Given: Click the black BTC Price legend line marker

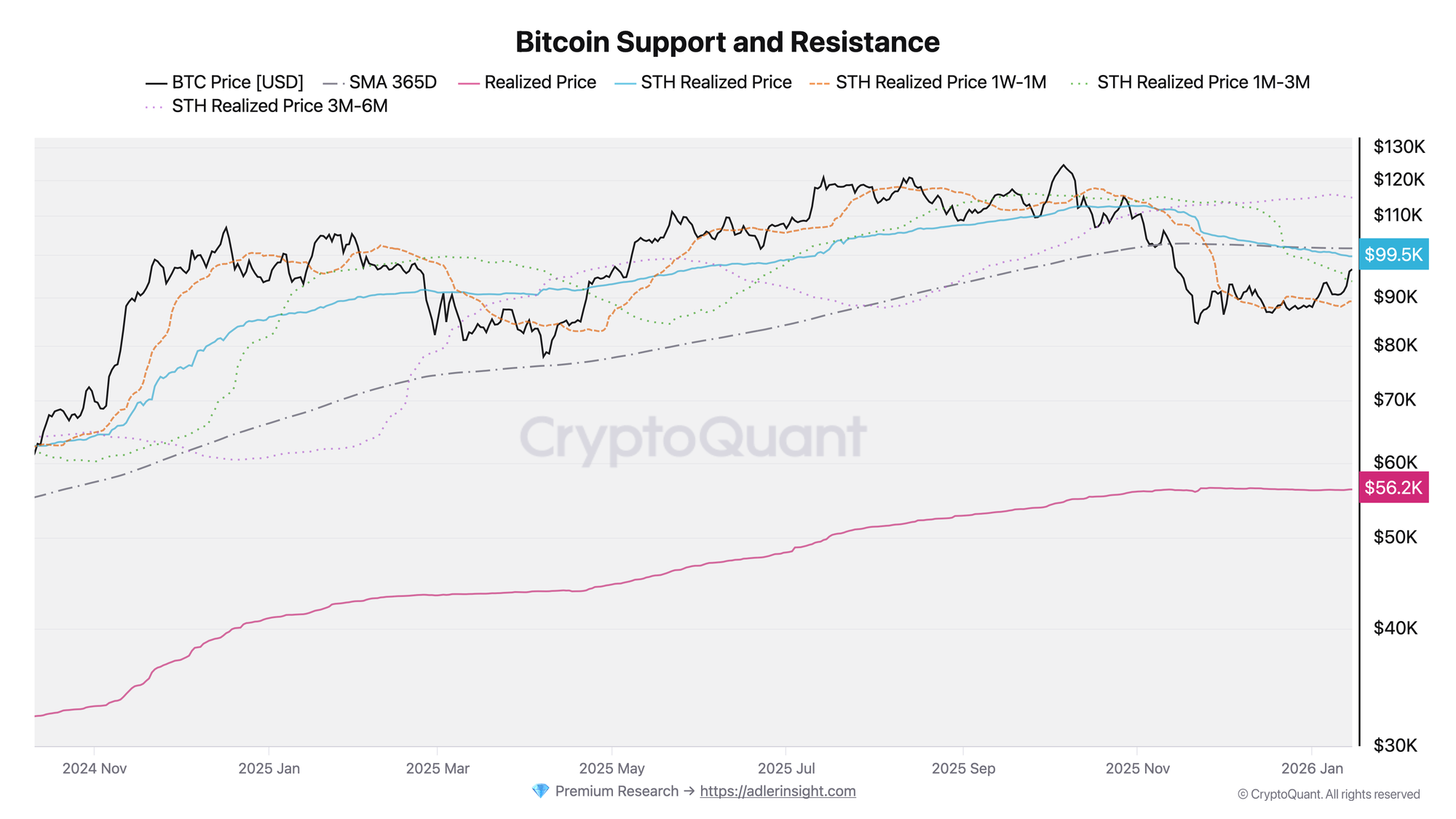Looking at the screenshot, I should point(157,83).
